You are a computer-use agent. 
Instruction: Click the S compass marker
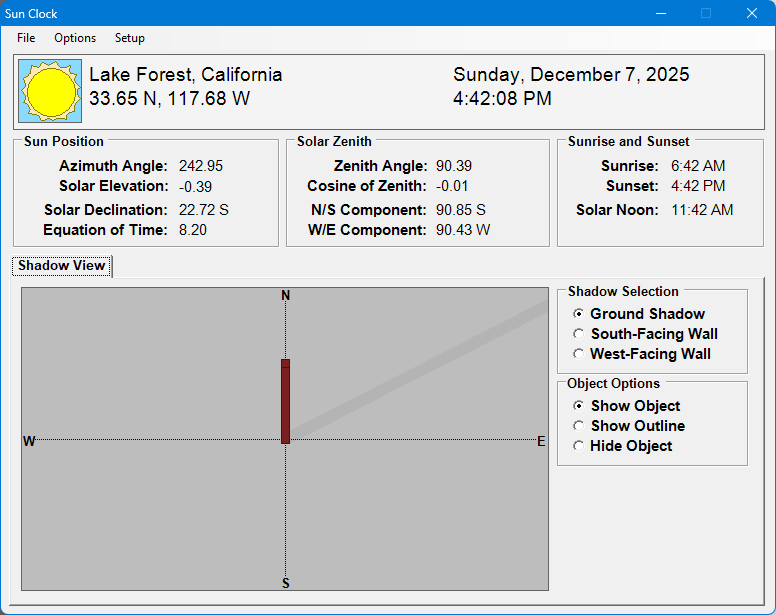click(286, 583)
